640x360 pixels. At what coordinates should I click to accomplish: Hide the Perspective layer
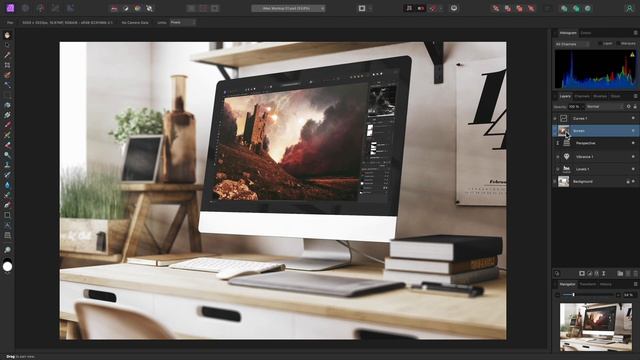pos(633,143)
